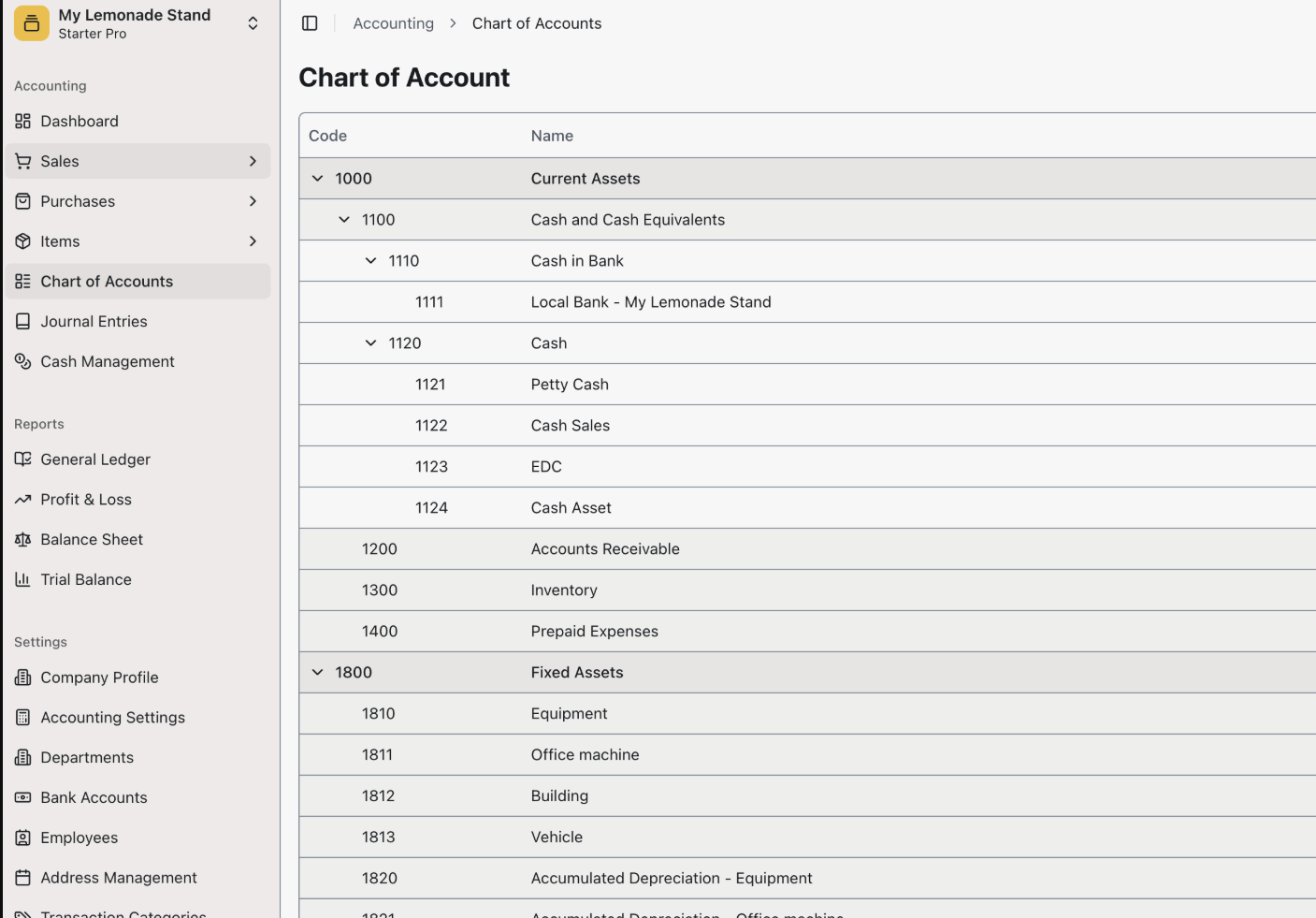Open Company Profile settings
Viewport: 1316px width, 918px height.
click(x=97, y=677)
